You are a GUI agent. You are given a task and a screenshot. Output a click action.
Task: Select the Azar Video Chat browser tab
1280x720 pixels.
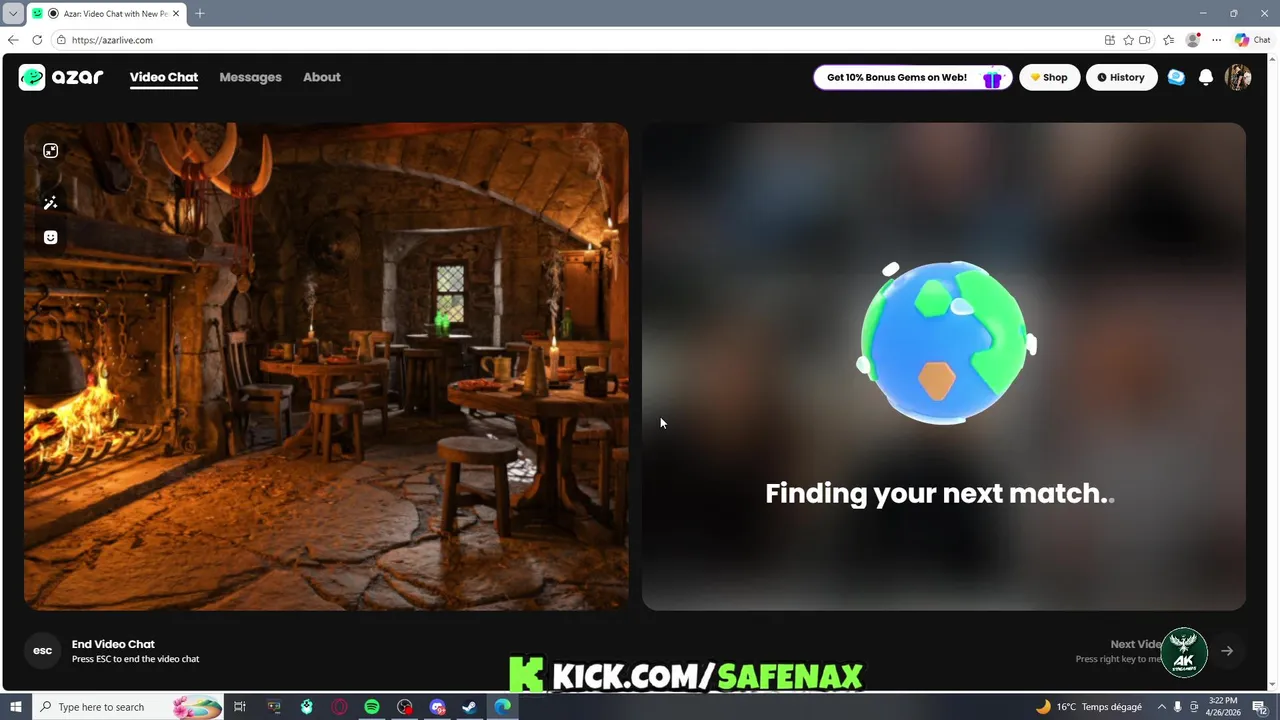(x=107, y=14)
